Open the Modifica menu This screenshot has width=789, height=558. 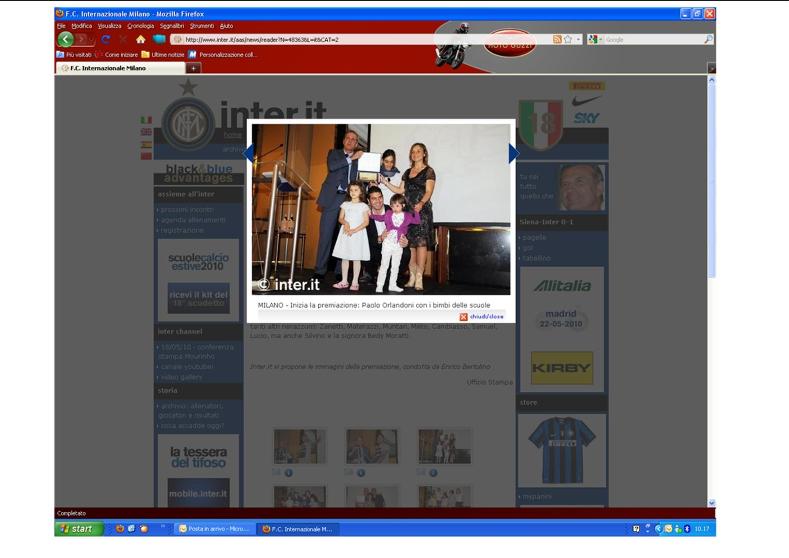(x=82, y=26)
